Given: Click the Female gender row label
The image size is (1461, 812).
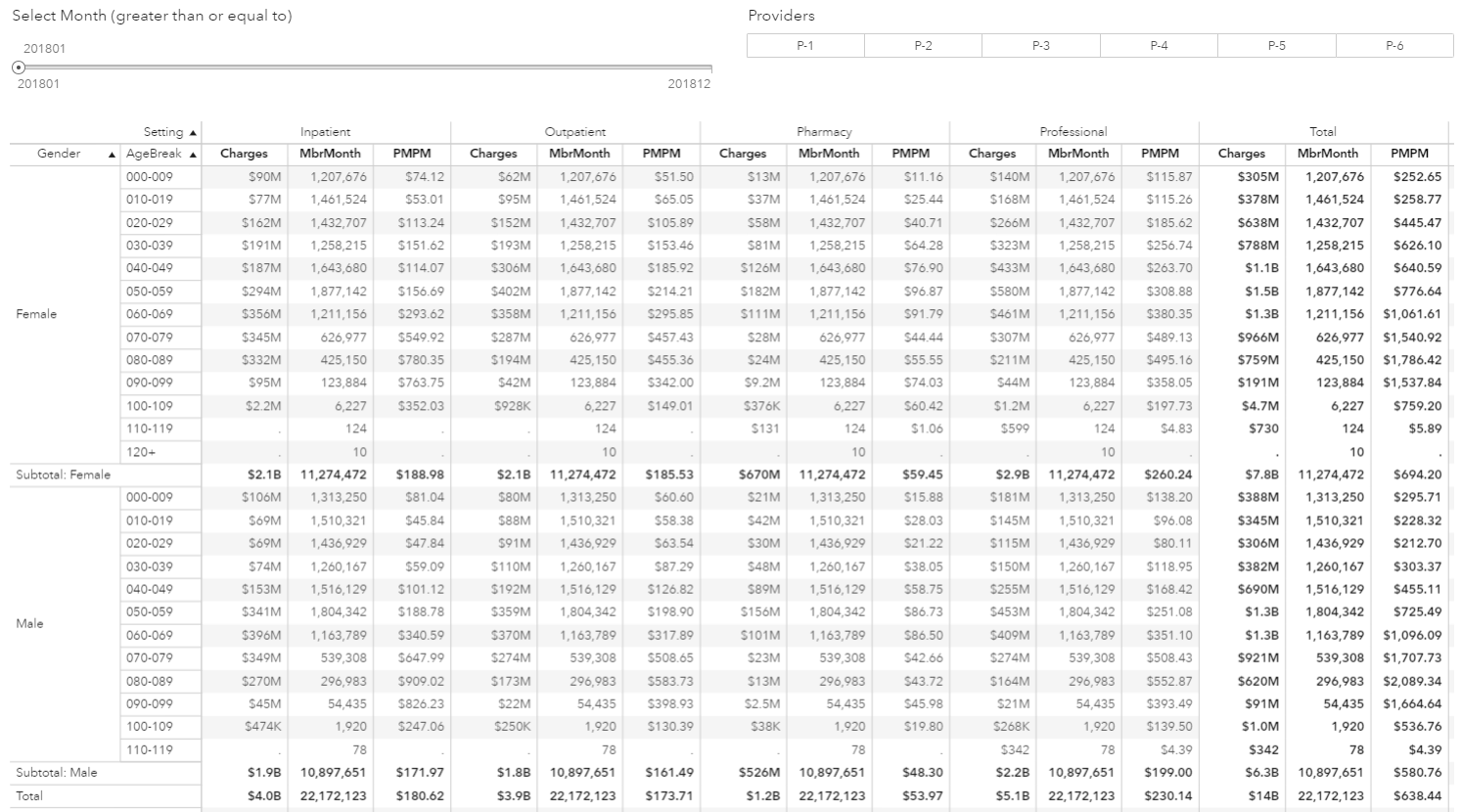Looking at the screenshot, I should pyautogui.click(x=36, y=314).
